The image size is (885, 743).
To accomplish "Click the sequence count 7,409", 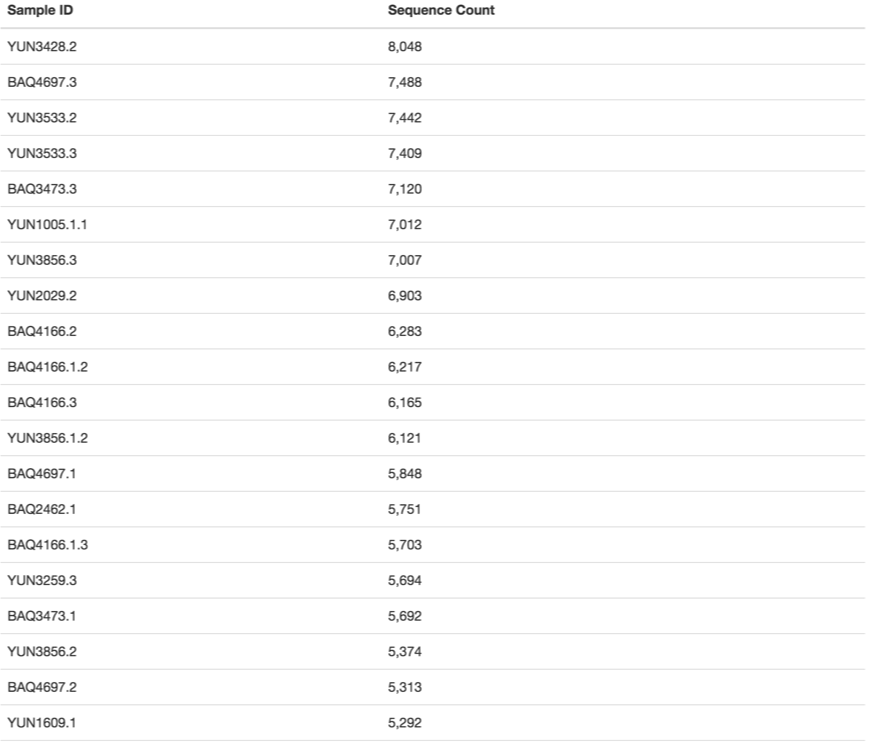I will tap(405, 153).
